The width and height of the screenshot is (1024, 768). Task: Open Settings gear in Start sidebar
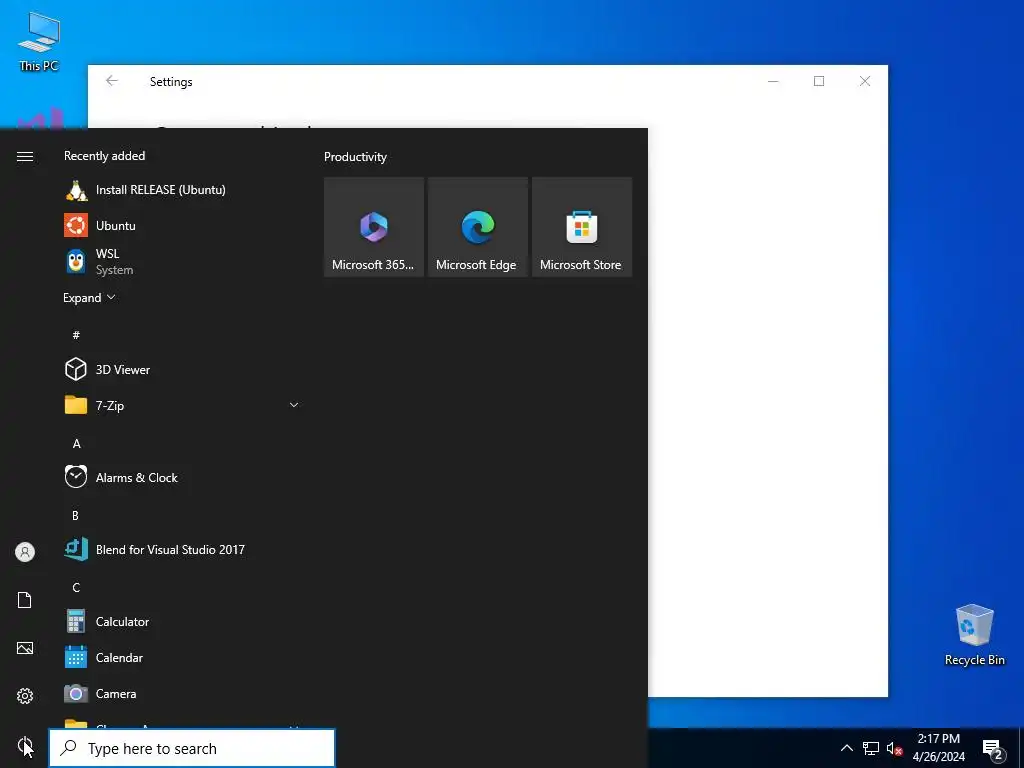25,696
